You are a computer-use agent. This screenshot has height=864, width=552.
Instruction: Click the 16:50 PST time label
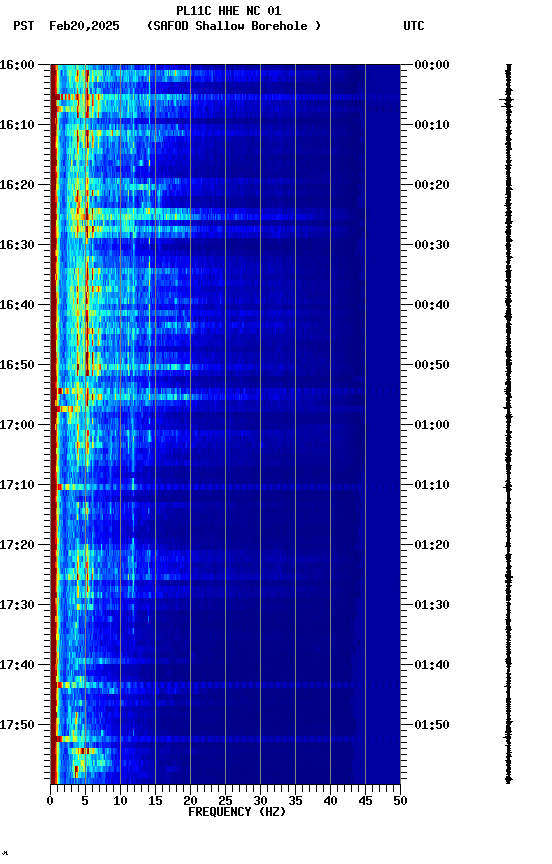[17, 365]
